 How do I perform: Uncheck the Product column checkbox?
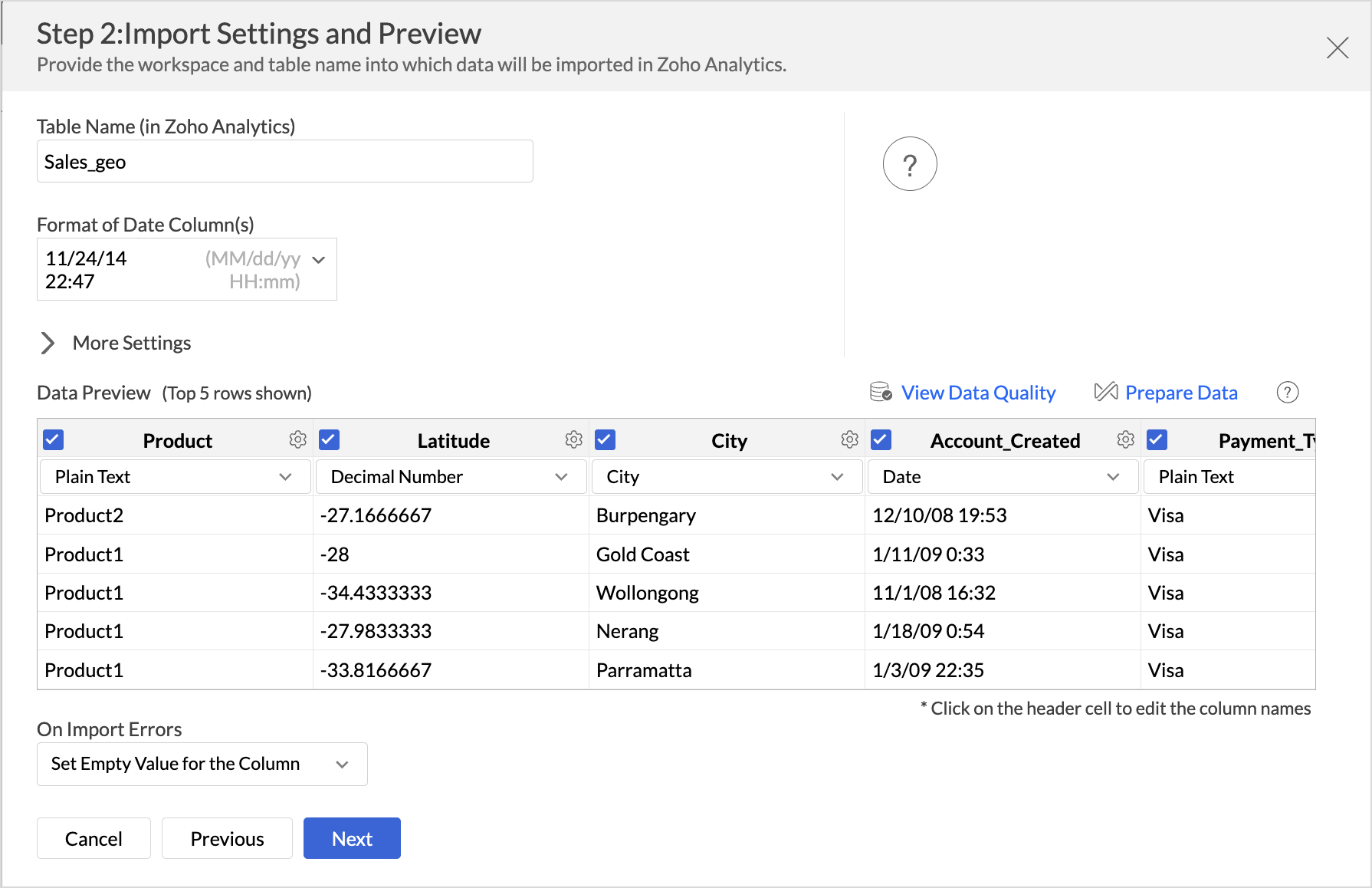click(x=54, y=440)
